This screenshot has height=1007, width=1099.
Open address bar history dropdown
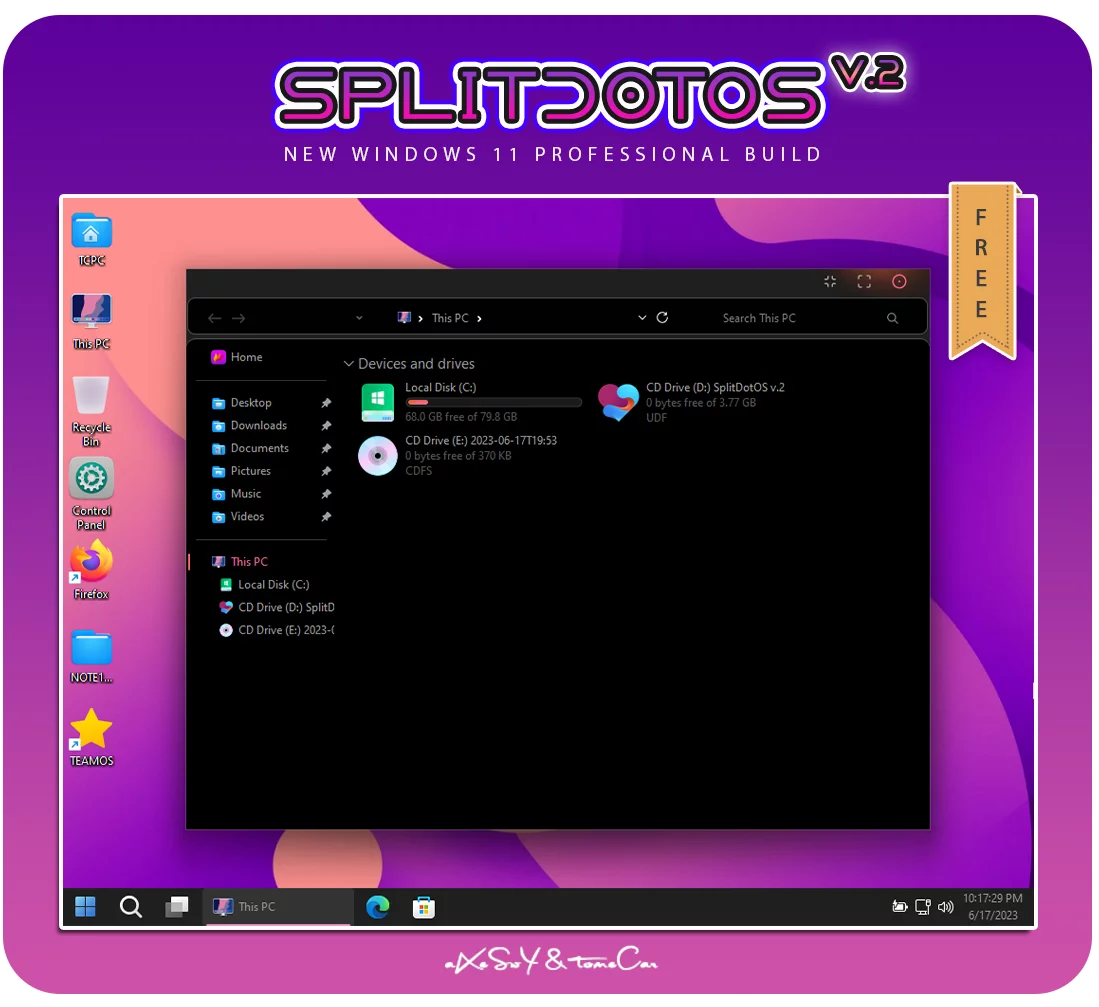click(x=642, y=317)
